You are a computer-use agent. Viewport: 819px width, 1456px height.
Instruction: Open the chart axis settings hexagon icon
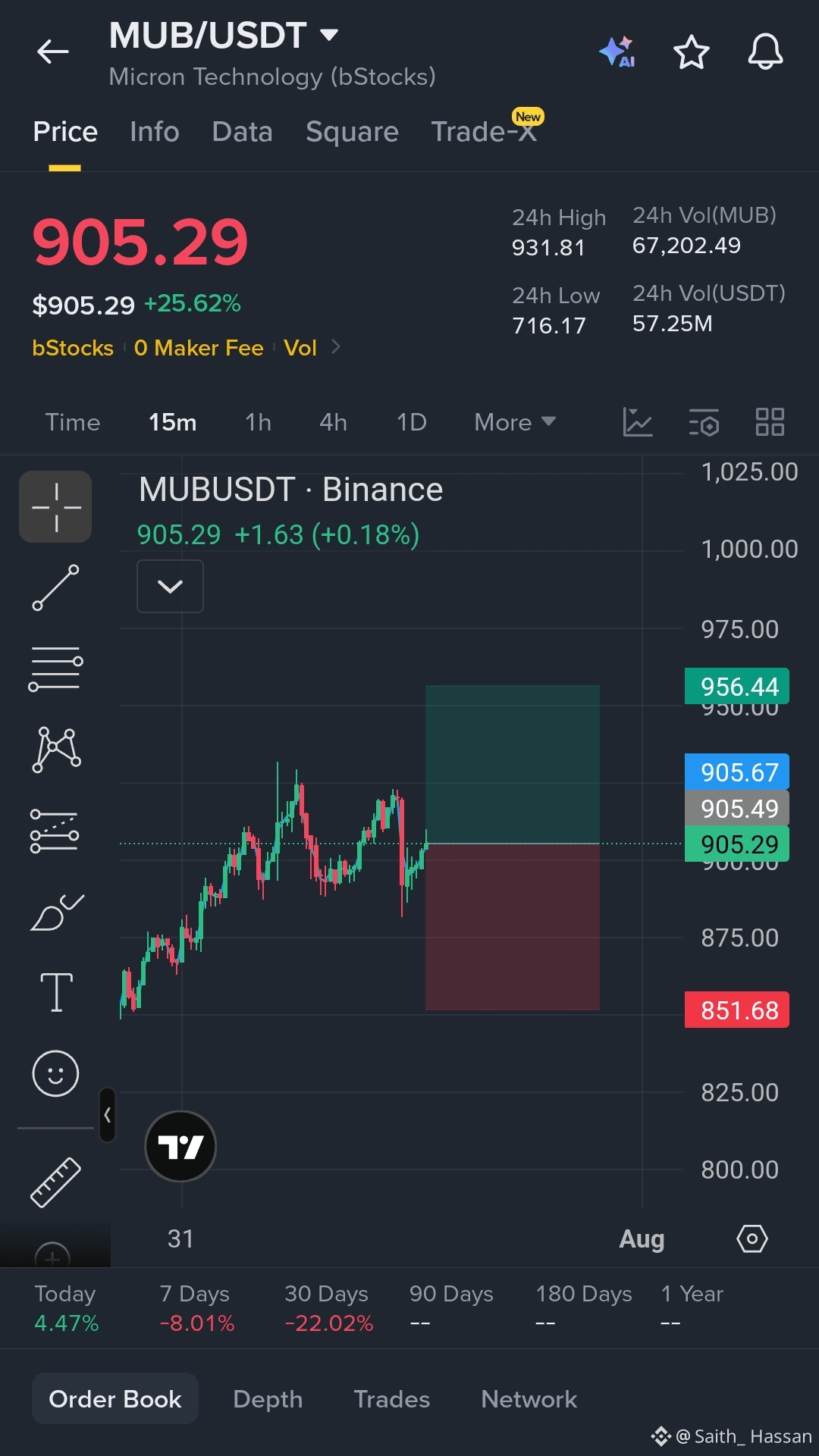pyautogui.click(x=752, y=1239)
